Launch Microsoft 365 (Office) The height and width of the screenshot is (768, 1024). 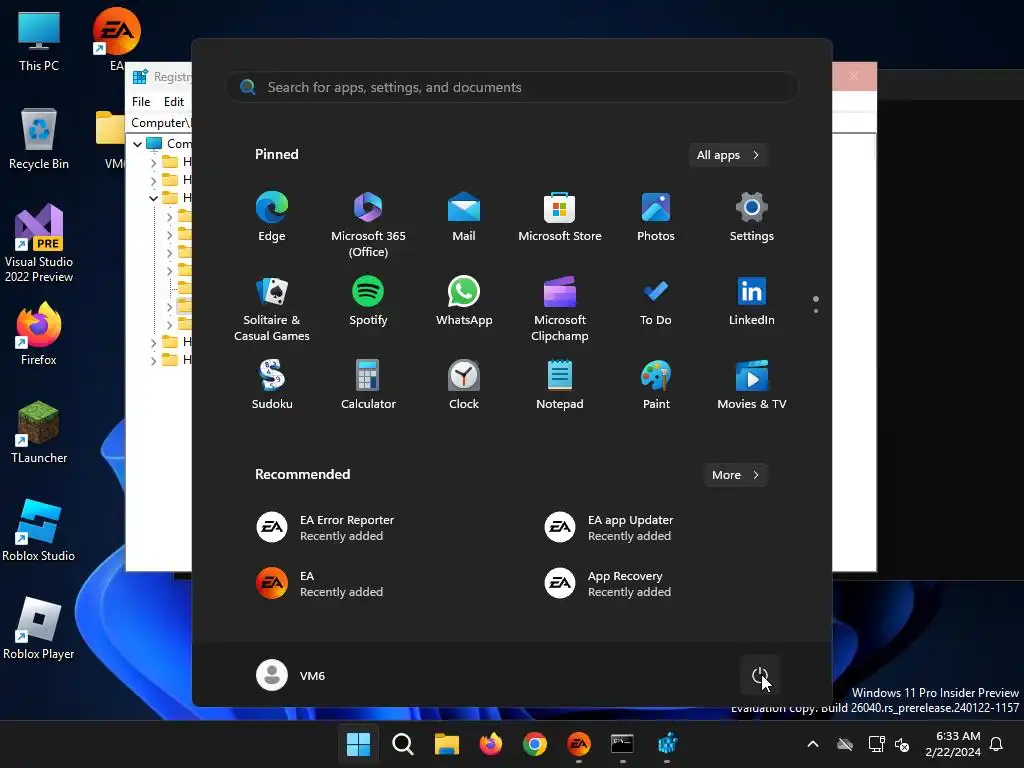point(368,225)
